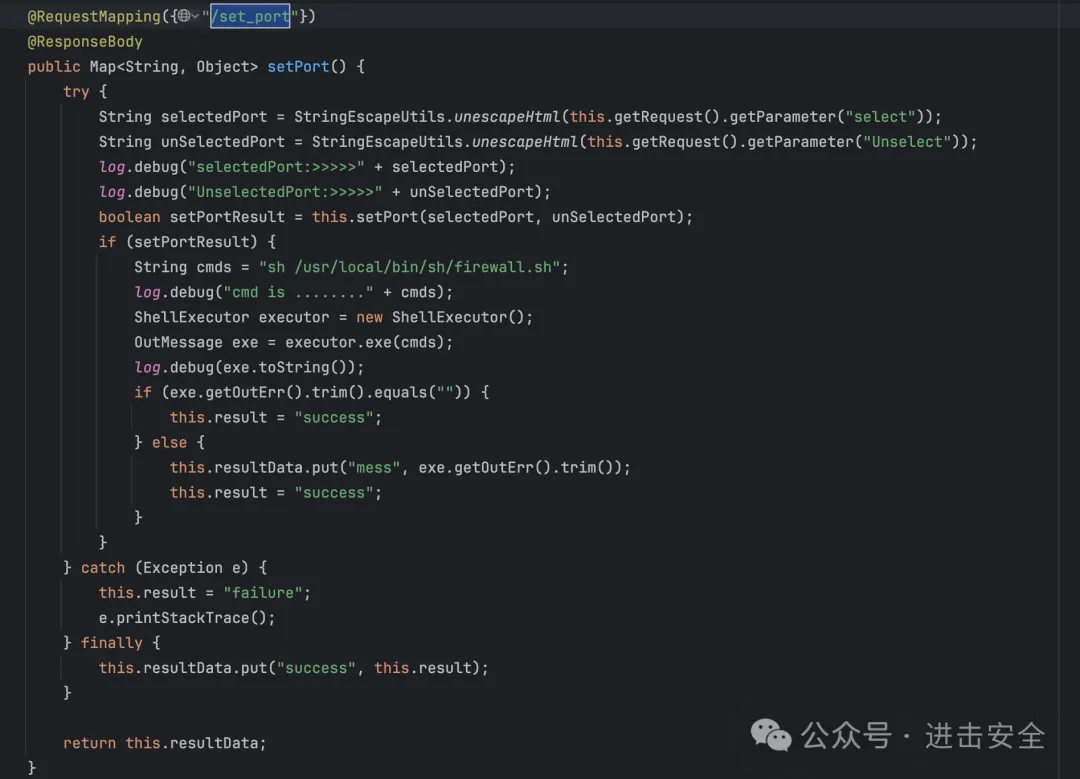Viewport: 1080px width, 779px height.
Task: Click the 进击安全 watermark text
Action: 985,737
